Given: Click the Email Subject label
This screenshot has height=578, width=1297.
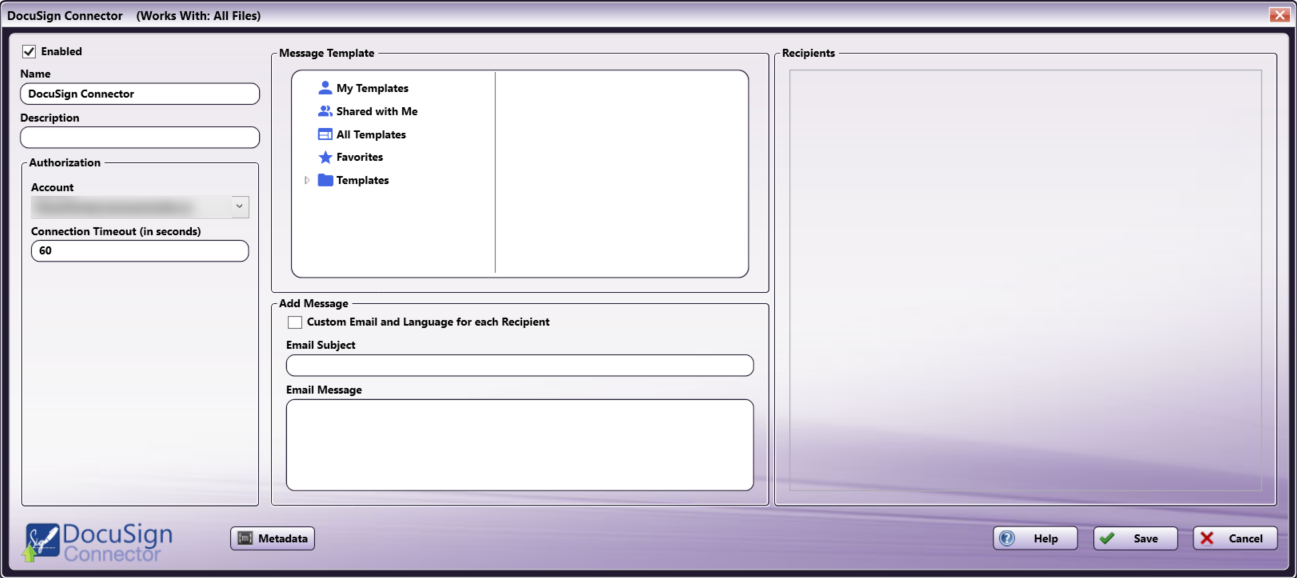Looking at the screenshot, I should pos(321,345).
